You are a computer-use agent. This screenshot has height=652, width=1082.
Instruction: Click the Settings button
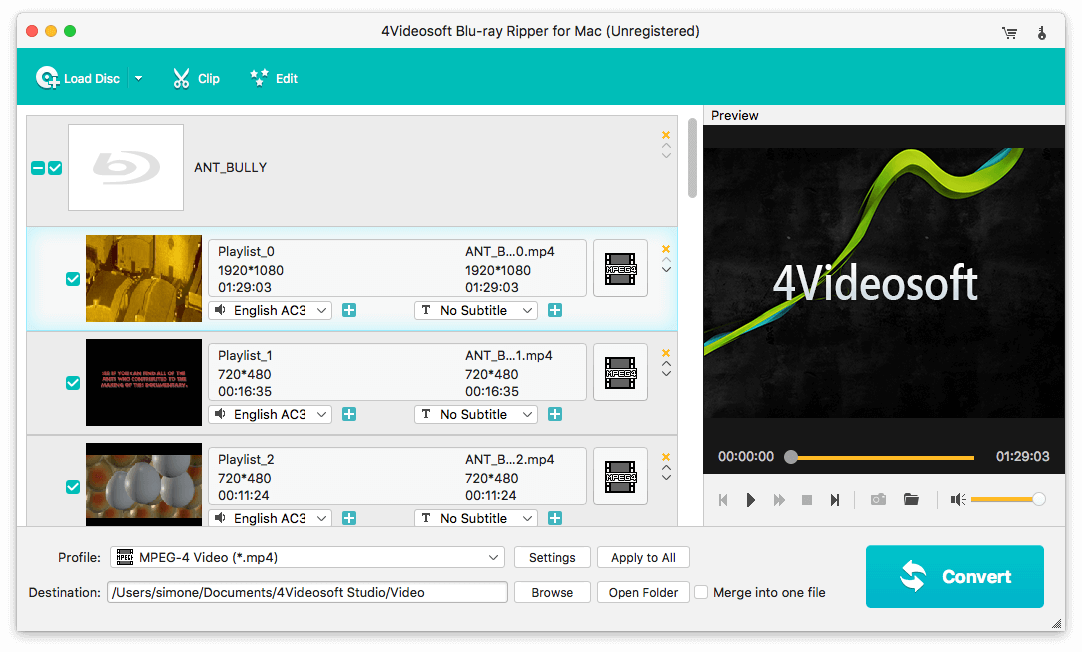(x=552, y=557)
